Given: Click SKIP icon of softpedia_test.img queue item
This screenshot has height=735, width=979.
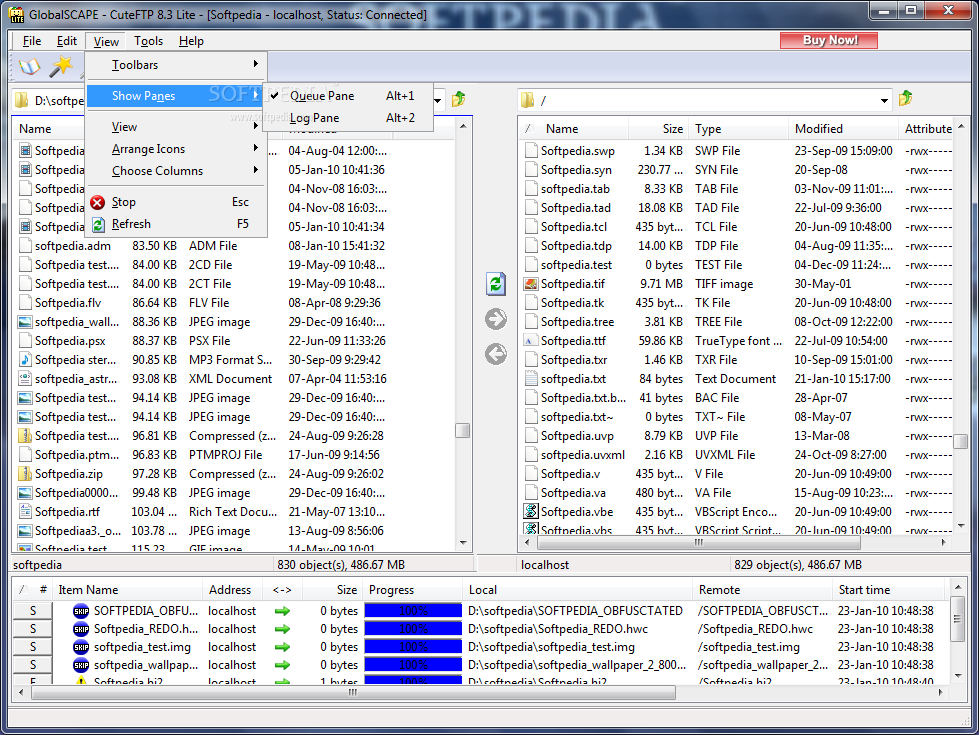Looking at the screenshot, I should pyautogui.click(x=81, y=647).
